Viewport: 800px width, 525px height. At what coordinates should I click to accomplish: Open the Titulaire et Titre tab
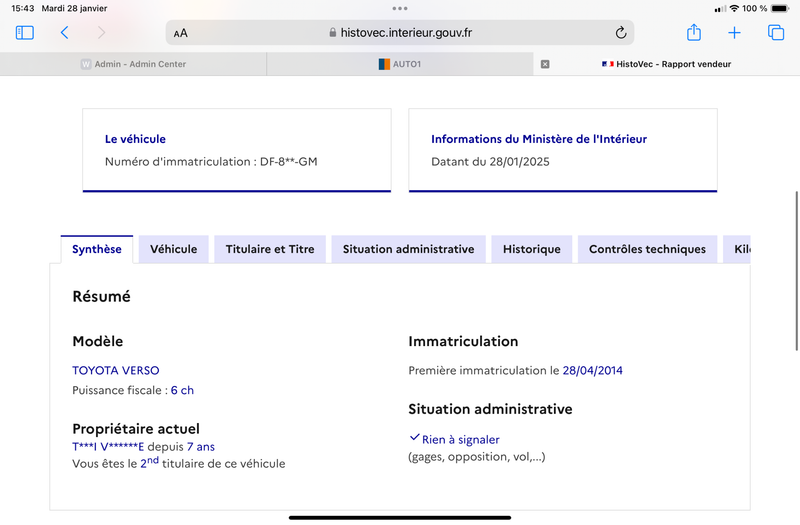[270, 249]
